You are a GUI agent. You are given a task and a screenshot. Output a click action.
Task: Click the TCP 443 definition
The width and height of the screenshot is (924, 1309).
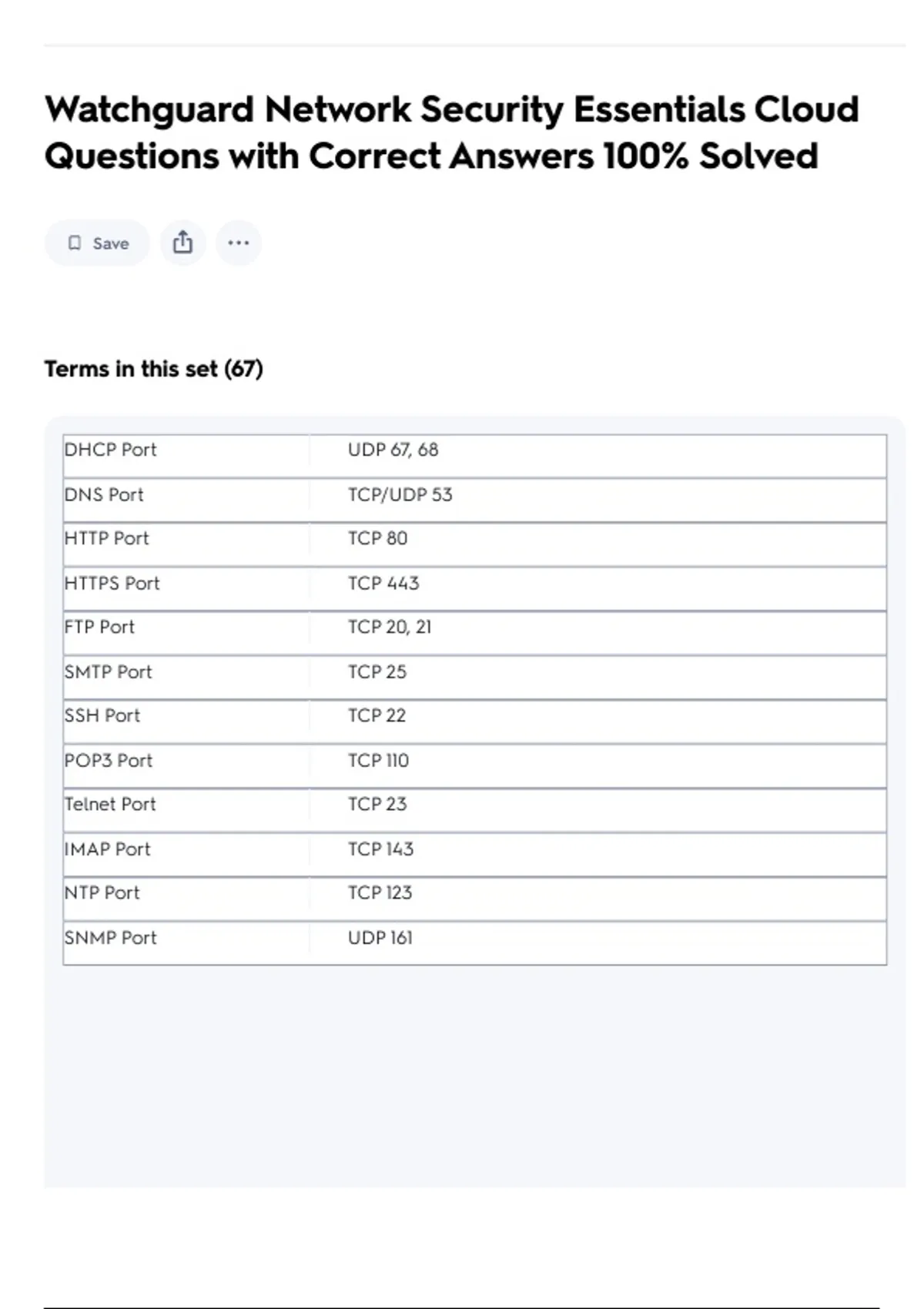pos(383,584)
